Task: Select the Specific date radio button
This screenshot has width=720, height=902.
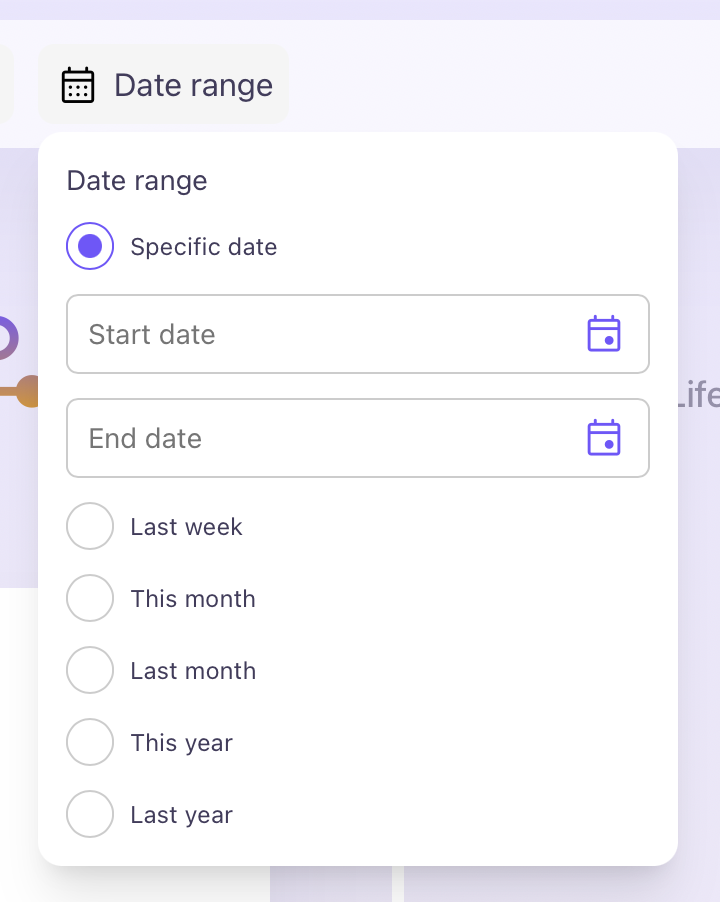Action: tap(90, 246)
